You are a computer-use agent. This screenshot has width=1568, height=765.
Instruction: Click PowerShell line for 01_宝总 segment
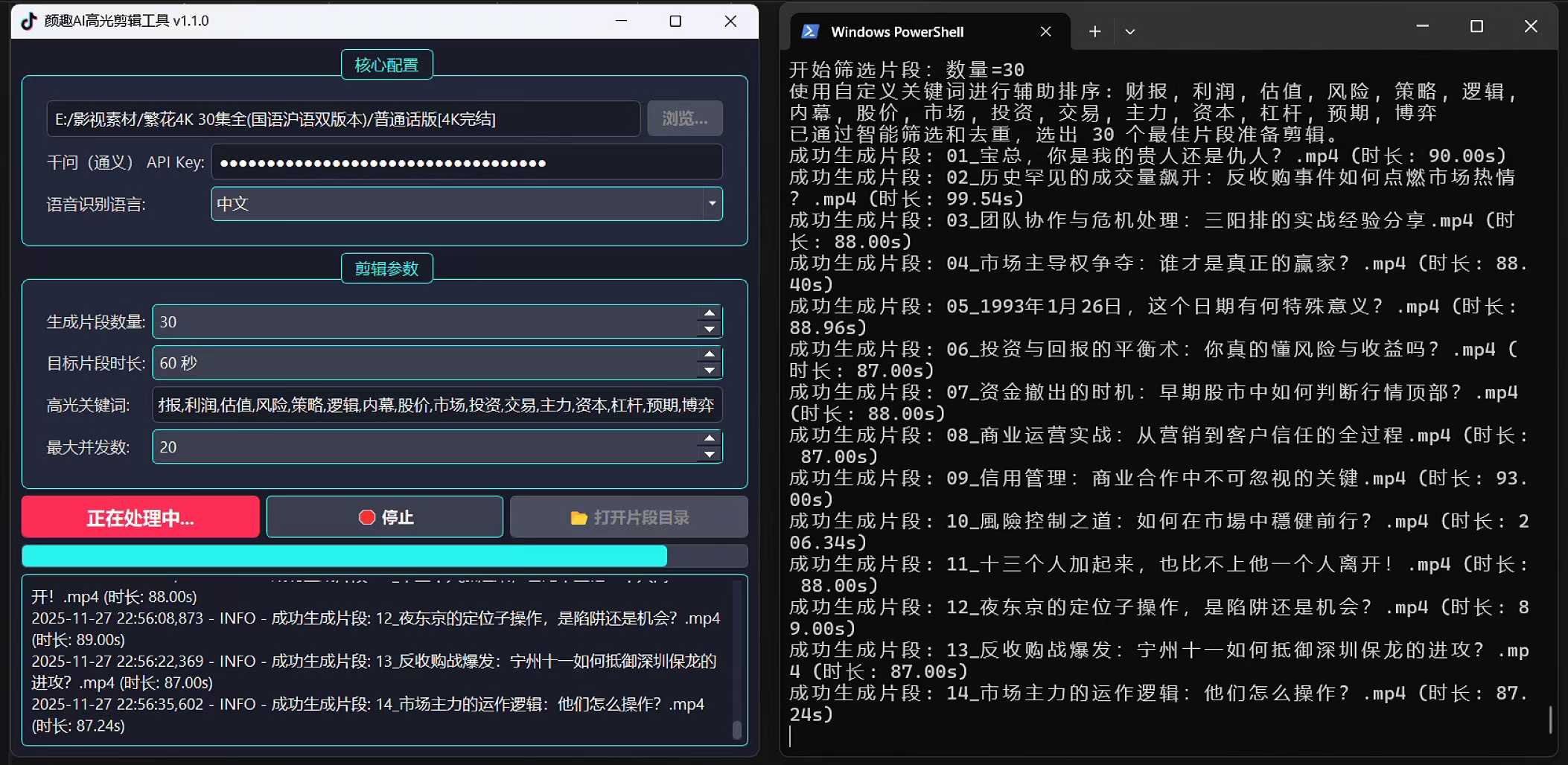[1148, 156]
